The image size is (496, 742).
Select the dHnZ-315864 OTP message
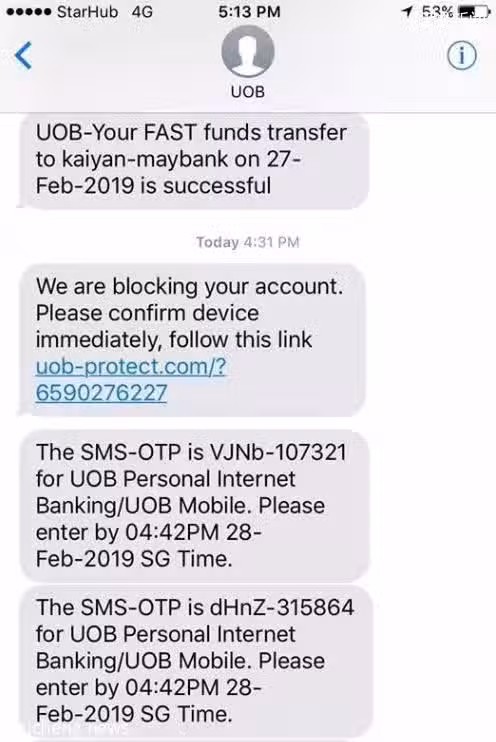(196, 661)
